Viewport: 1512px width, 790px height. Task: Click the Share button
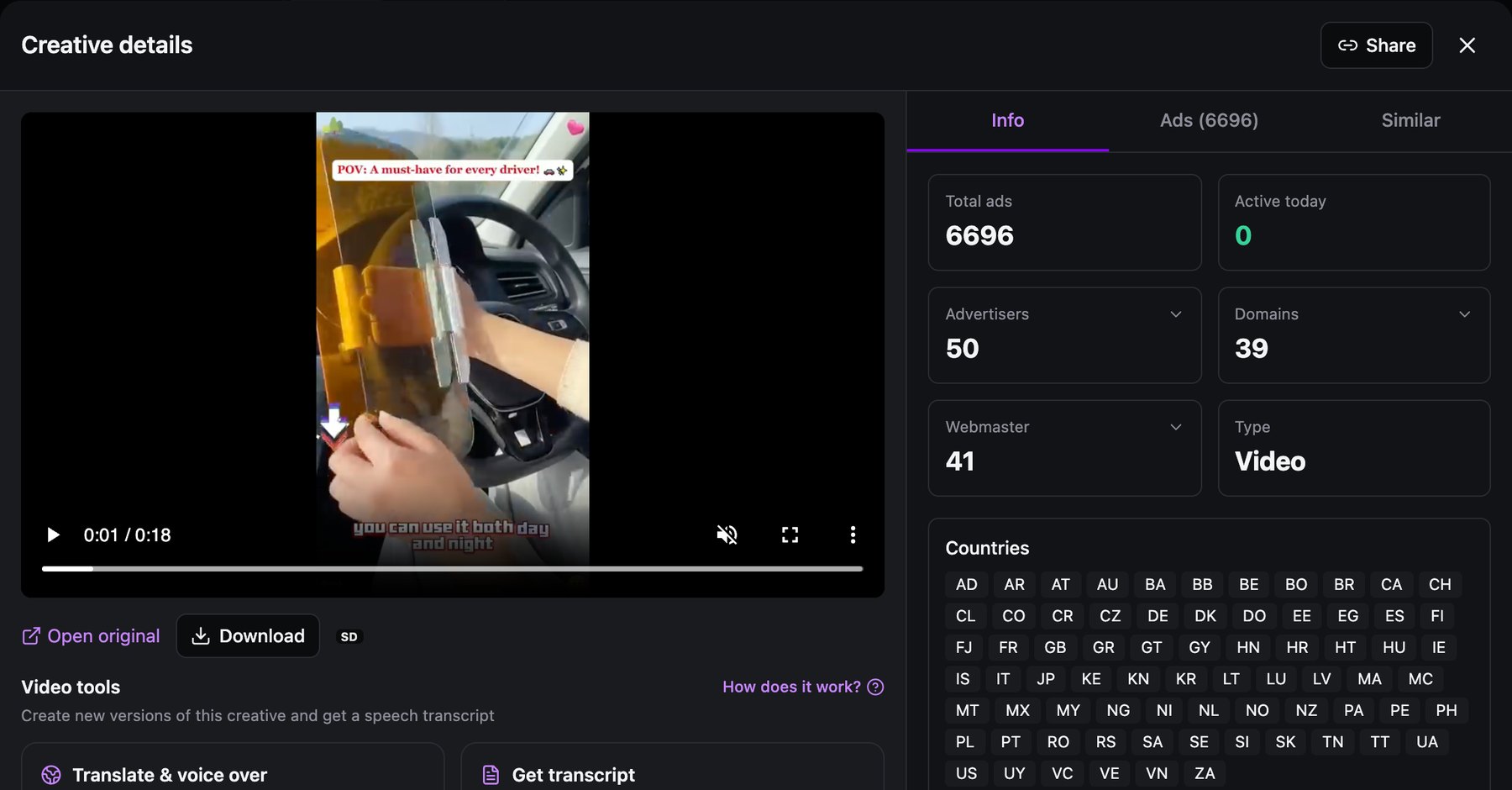coord(1377,45)
